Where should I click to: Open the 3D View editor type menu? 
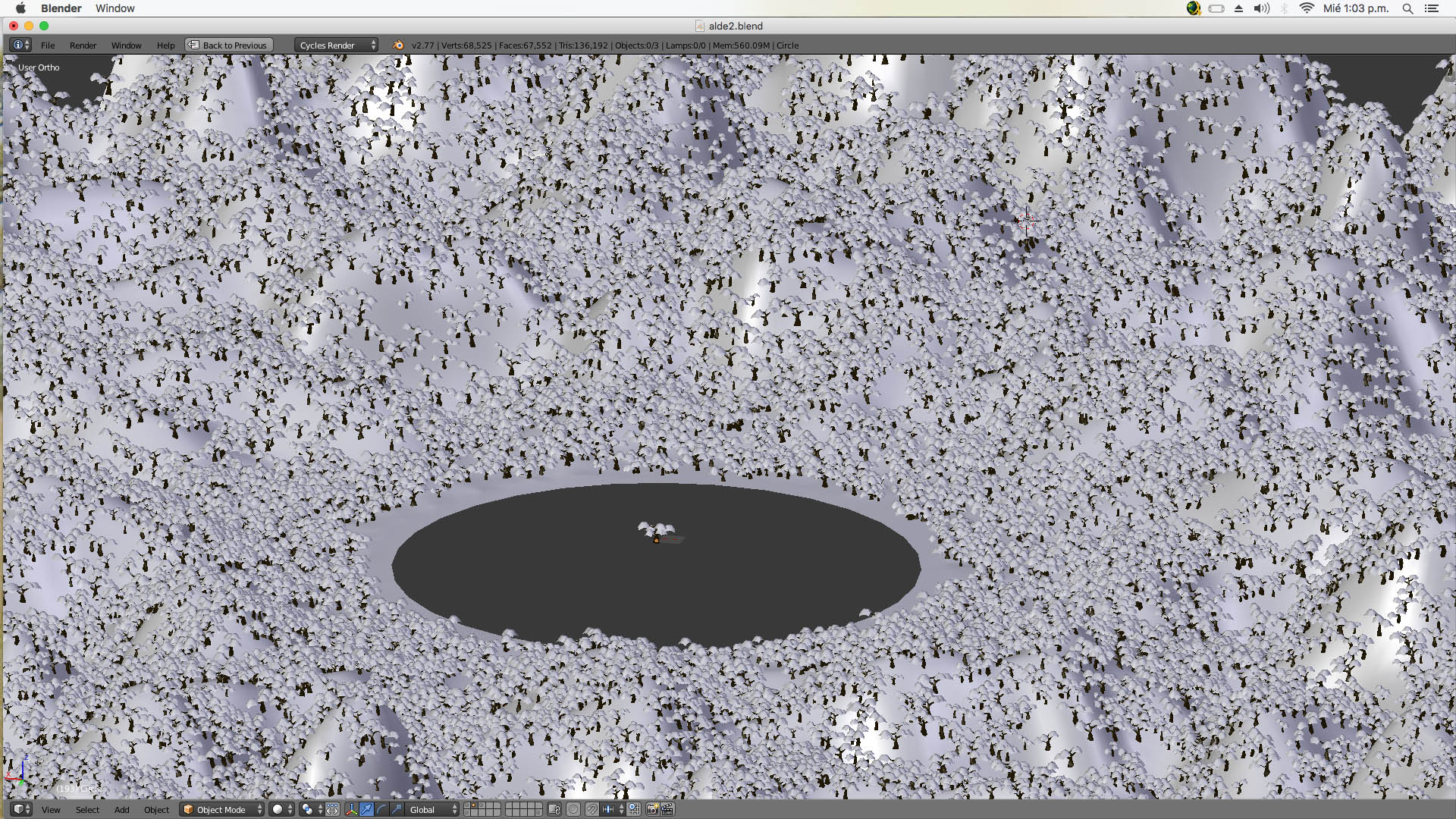coord(20,809)
